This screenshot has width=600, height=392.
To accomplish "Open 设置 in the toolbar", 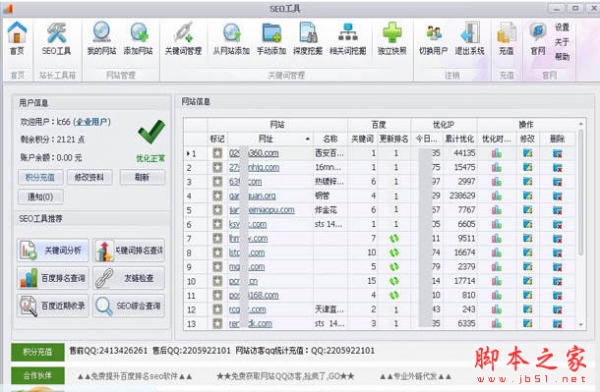I will click(x=562, y=27).
